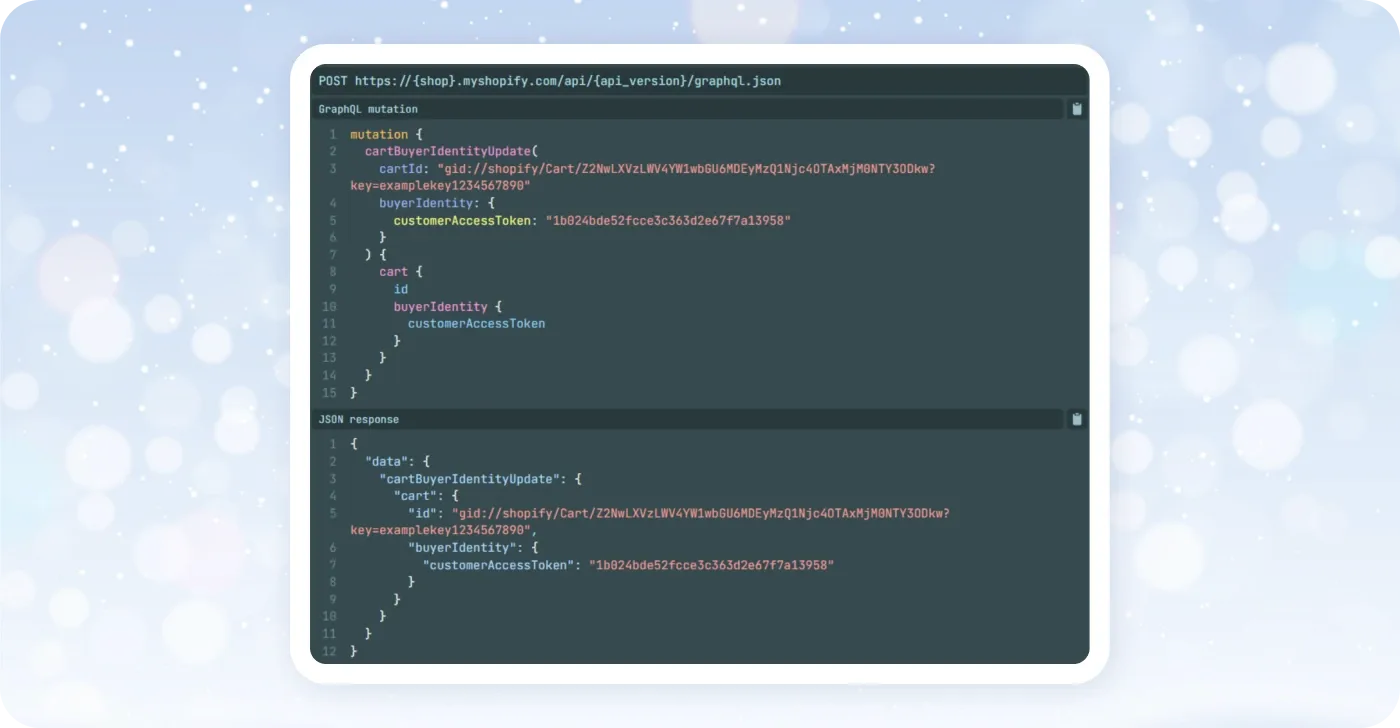Click buyerIdentity argument on mutation line 4

coord(419,203)
